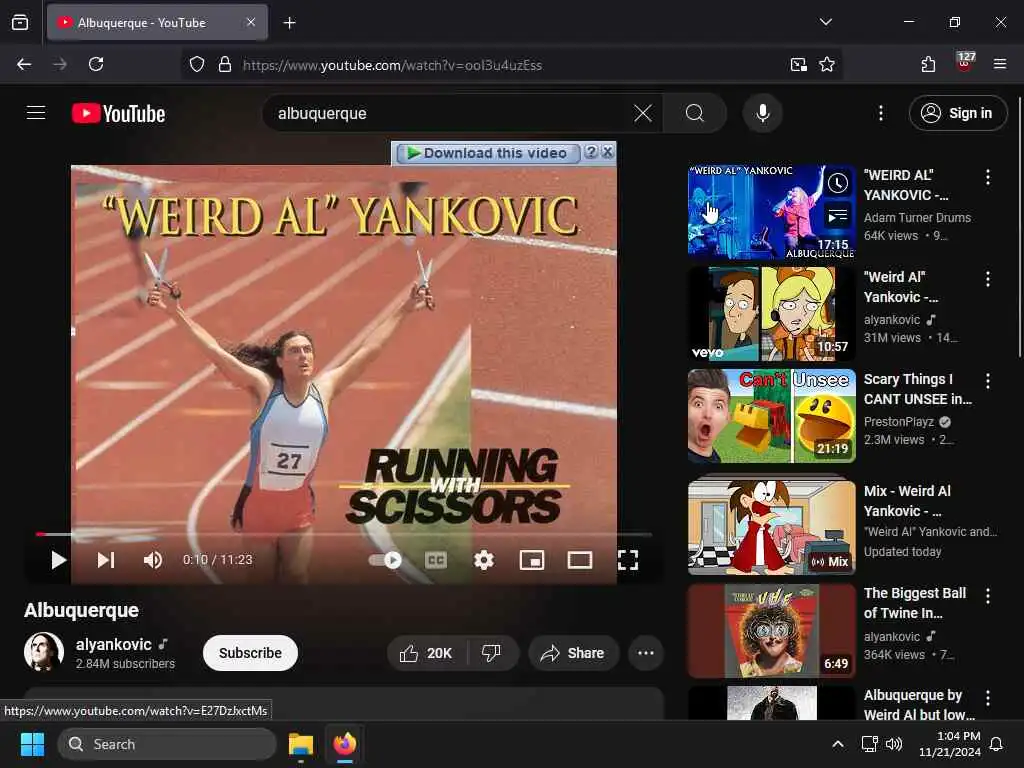The image size is (1024, 768).
Task: Switch to miniplayer mode
Action: (x=532, y=560)
